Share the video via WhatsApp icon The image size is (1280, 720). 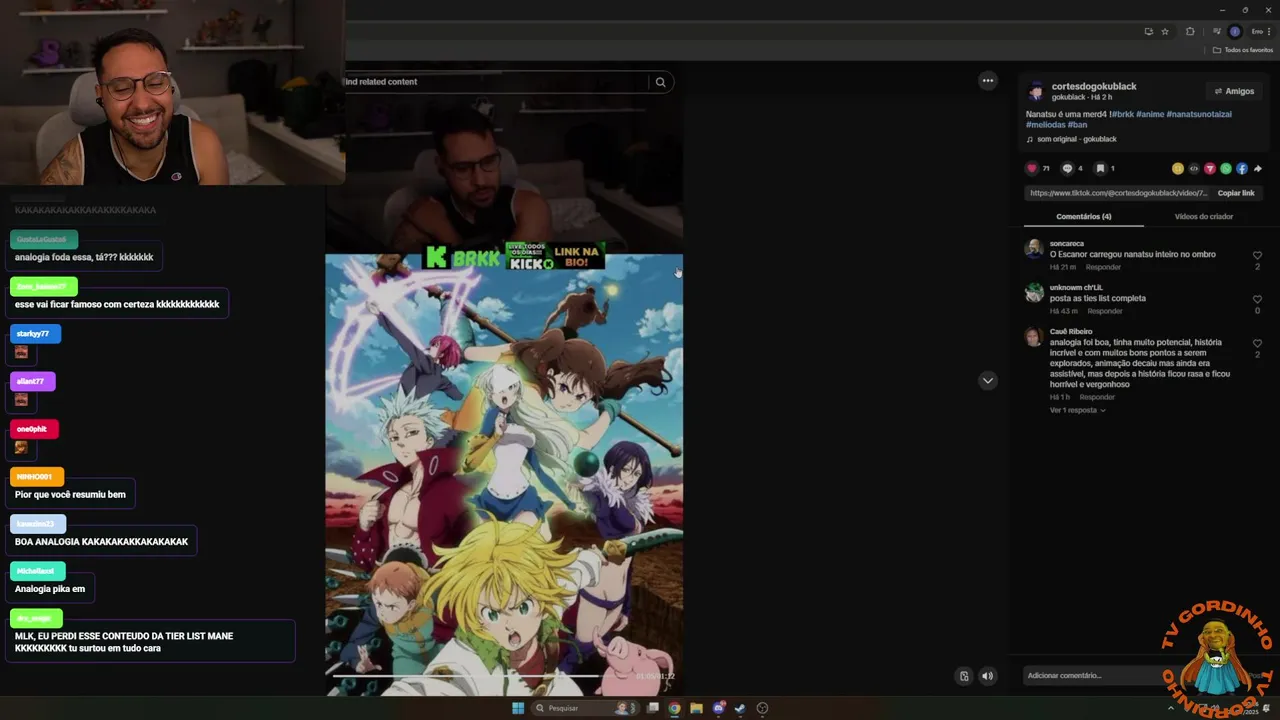point(1226,169)
